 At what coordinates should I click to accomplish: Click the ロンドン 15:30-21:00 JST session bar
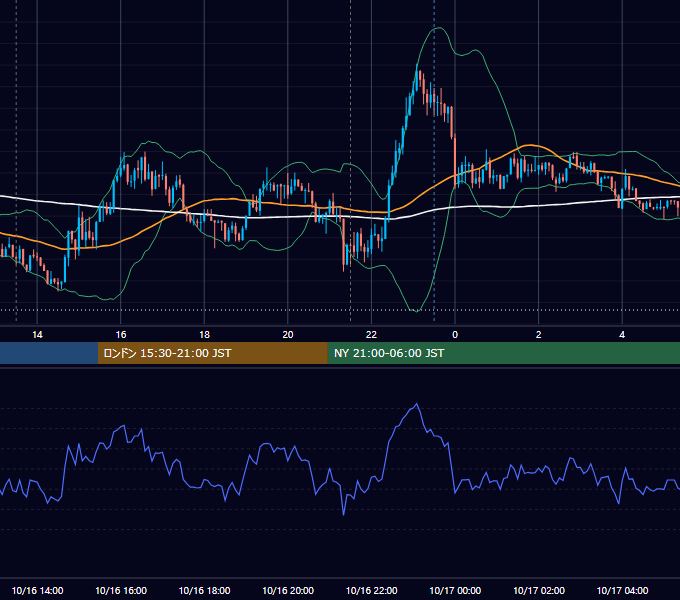coord(212,353)
